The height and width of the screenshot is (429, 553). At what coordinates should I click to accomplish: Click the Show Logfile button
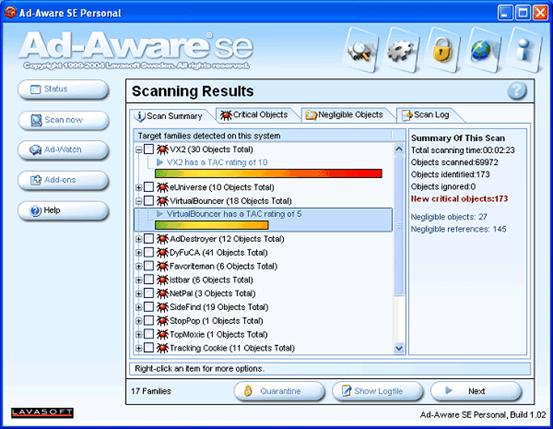[x=377, y=391]
